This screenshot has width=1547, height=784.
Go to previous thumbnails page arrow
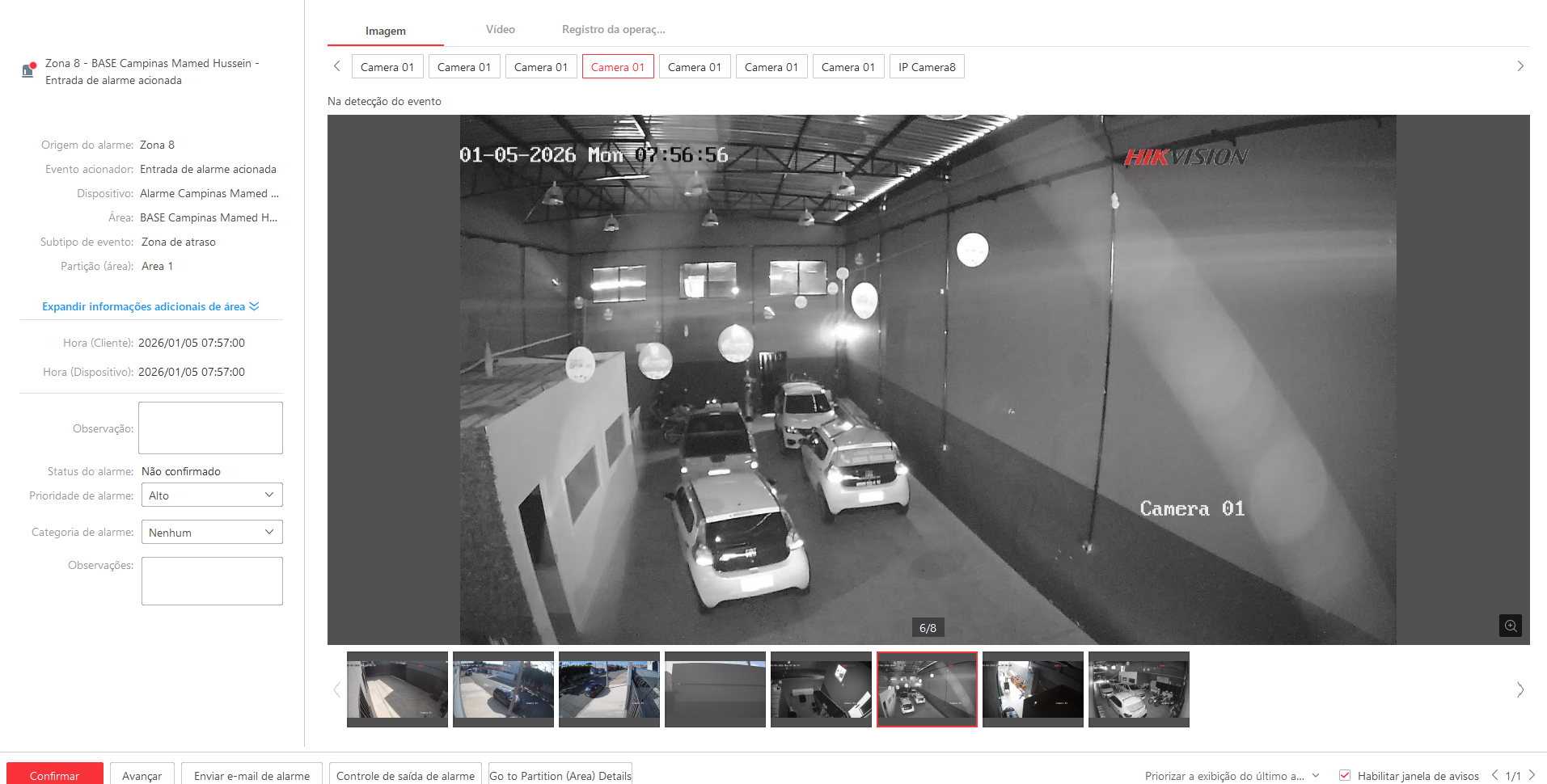(337, 689)
